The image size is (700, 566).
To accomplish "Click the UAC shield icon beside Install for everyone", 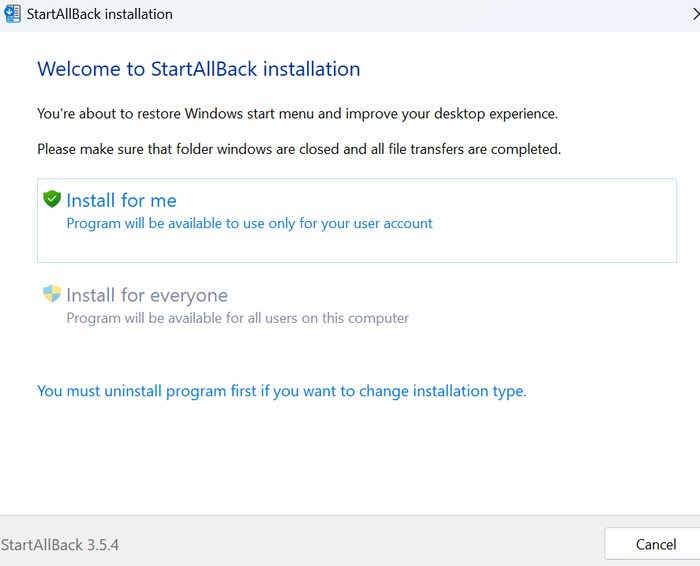I will point(52,294).
